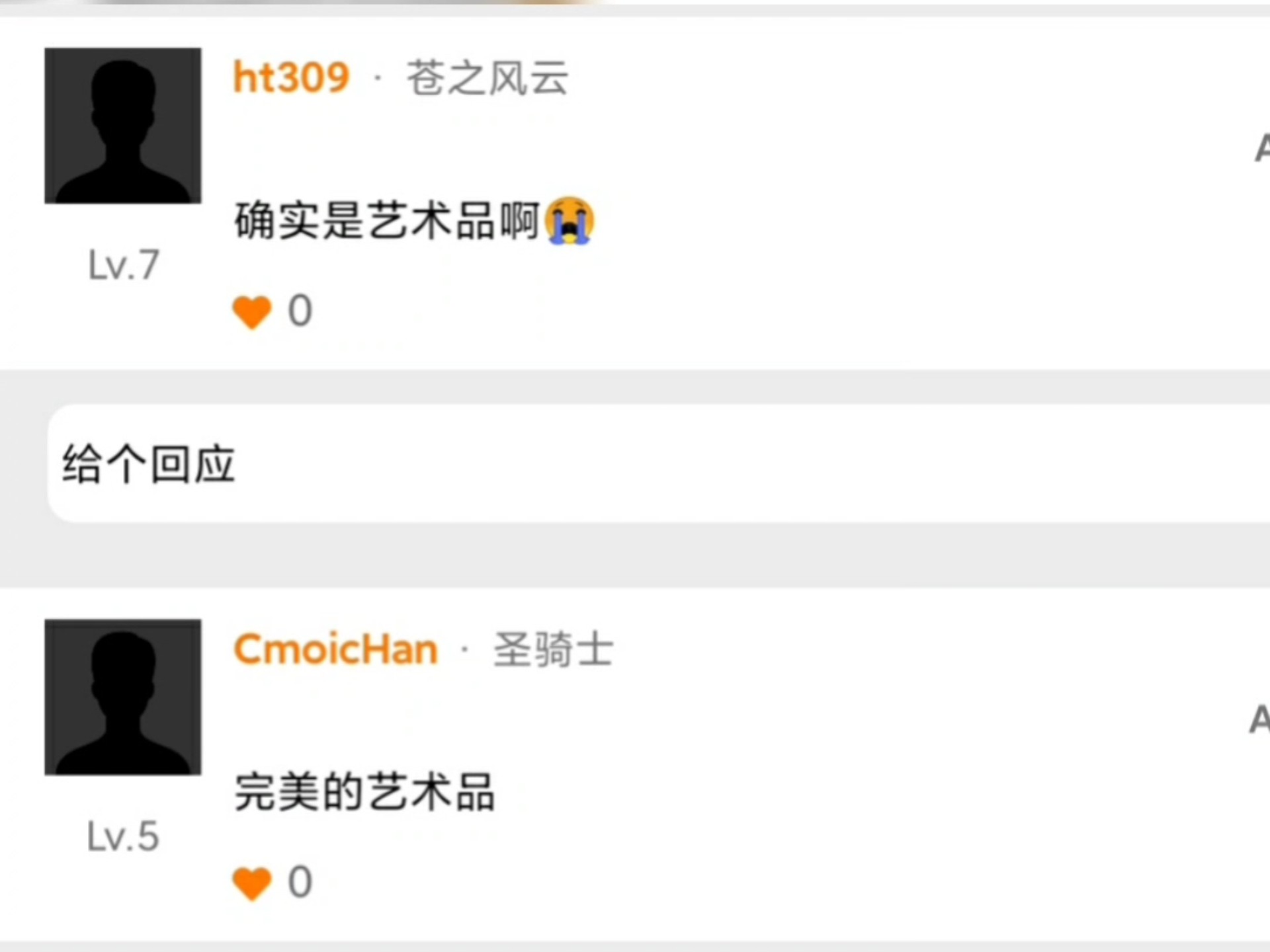
Task: Select the Lv.5 level label
Action: [x=124, y=836]
